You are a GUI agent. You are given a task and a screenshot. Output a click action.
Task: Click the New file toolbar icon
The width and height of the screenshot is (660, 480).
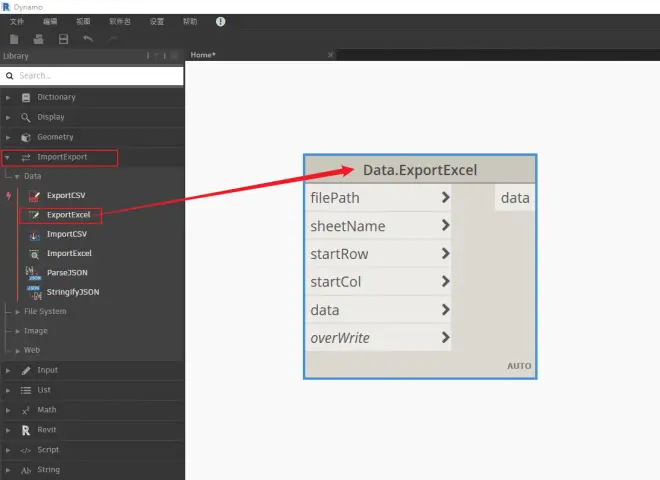click(x=14, y=39)
